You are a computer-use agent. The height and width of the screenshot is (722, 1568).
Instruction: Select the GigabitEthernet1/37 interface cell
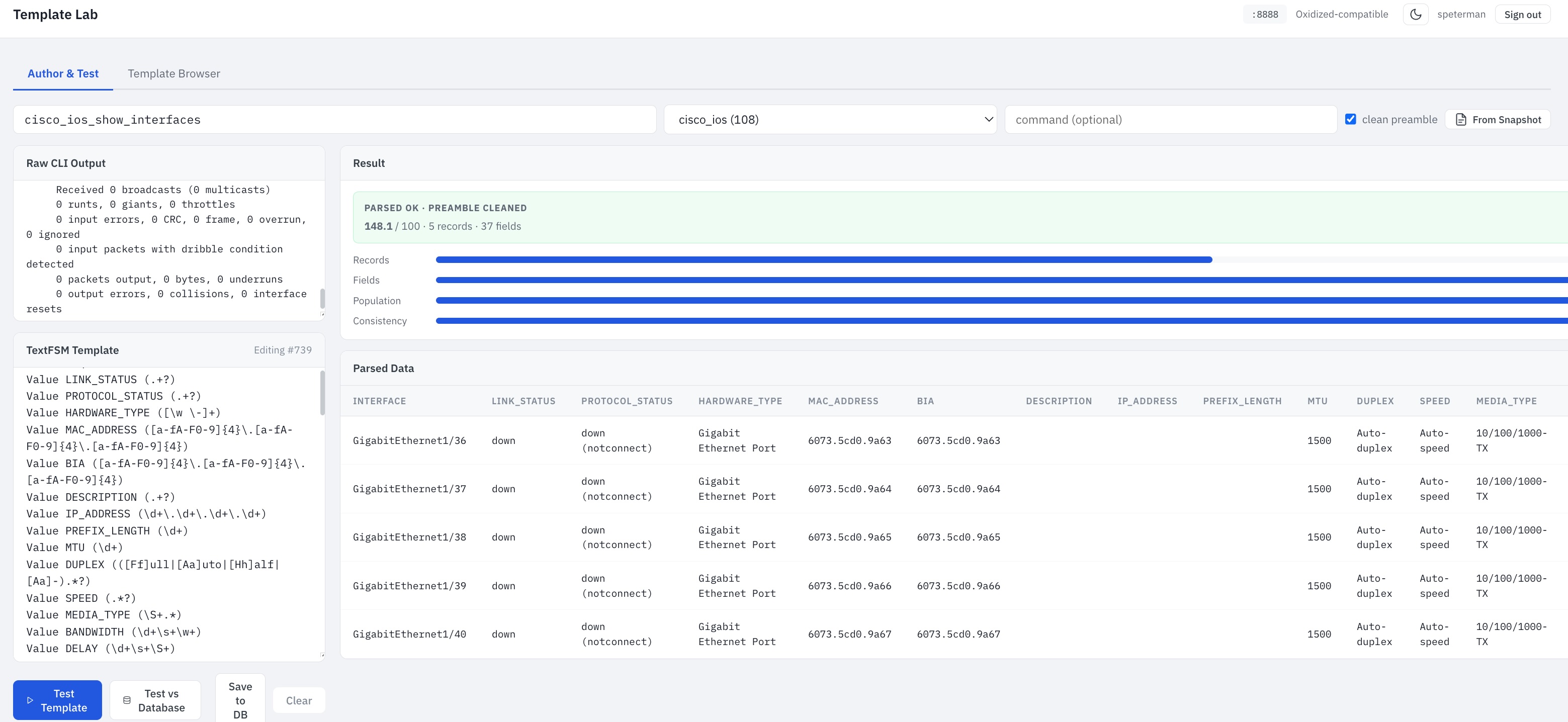pyautogui.click(x=410, y=489)
